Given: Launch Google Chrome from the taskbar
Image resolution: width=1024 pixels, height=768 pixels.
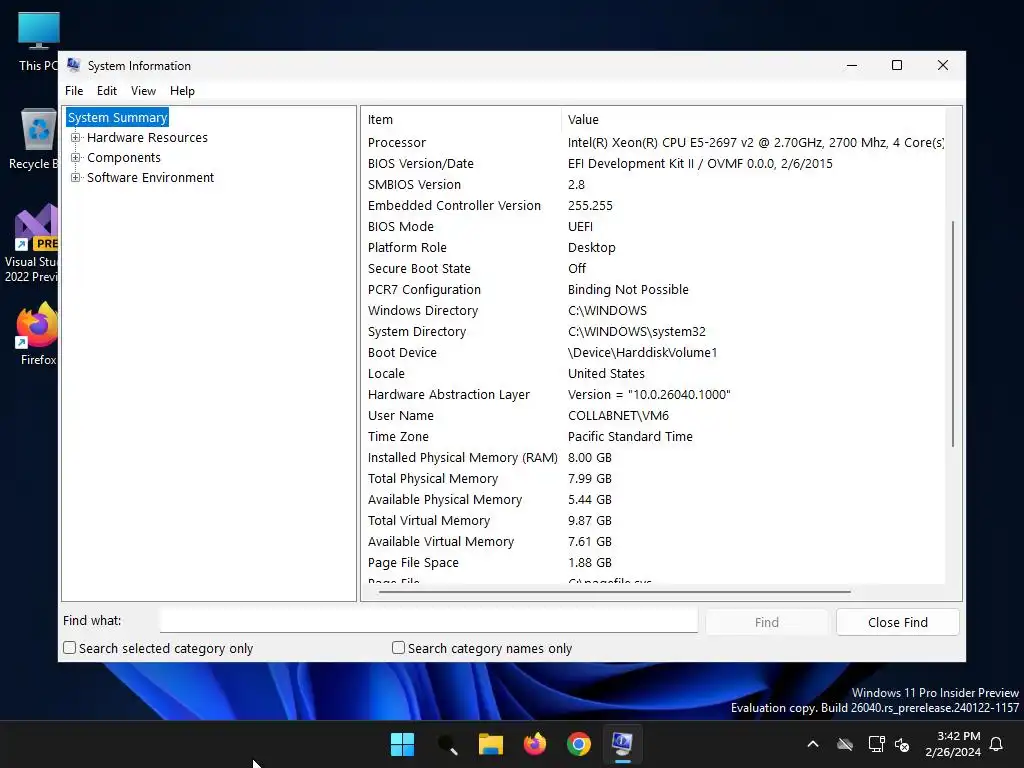Looking at the screenshot, I should (x=579, y=744).
